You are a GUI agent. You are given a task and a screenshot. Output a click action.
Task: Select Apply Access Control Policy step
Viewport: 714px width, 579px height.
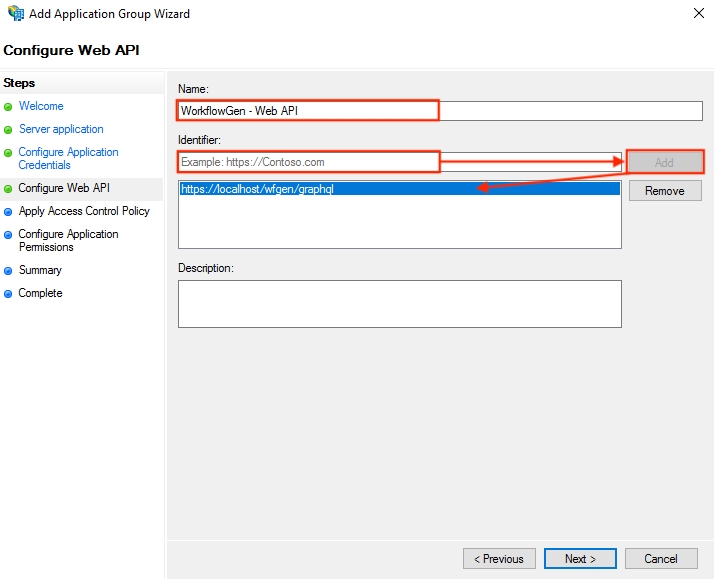pyautogui.click(x=84, y=211)
